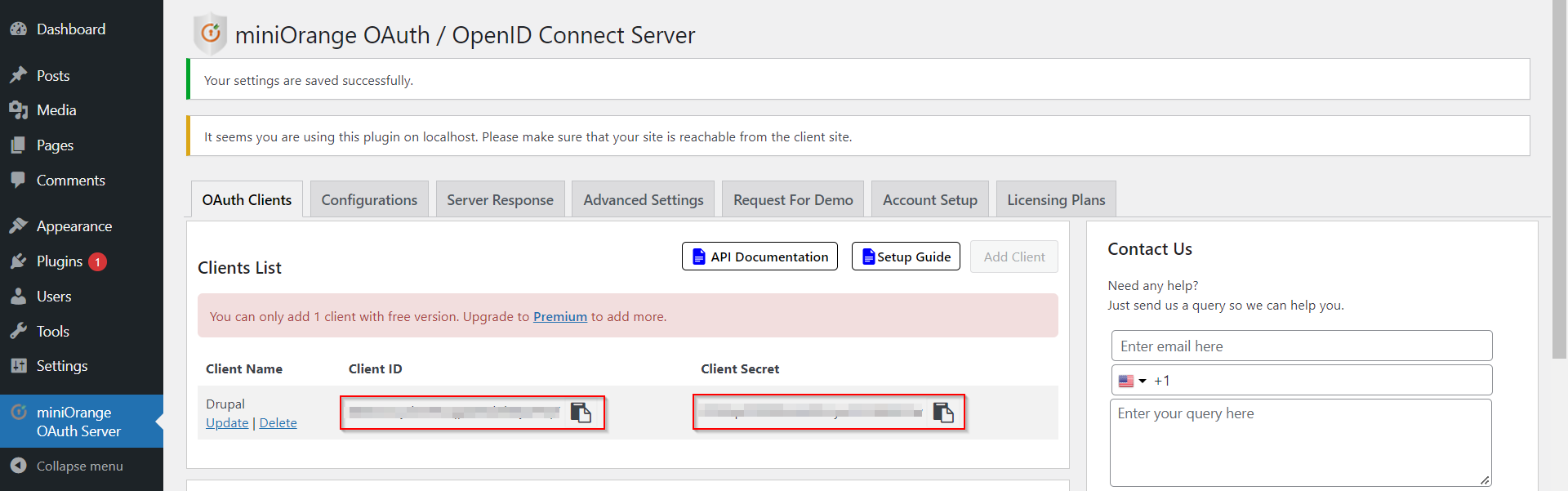The height and width of the screenshot is (491, 1568).
Task: Open Pages in the admin menu
Action: click(55, 145)
